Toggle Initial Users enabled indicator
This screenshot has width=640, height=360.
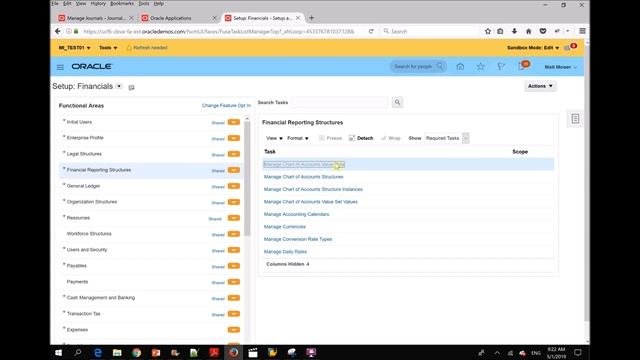(x=234, y=122)
